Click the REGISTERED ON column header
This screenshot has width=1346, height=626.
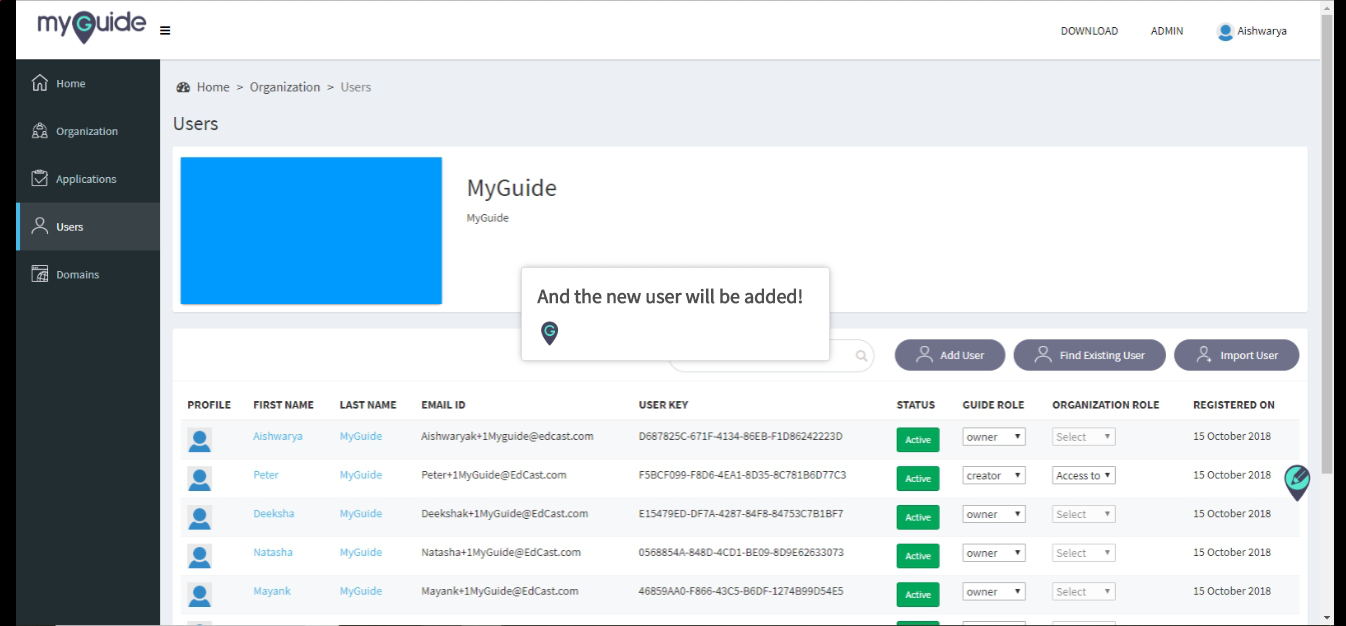(x=1234, y=405)
